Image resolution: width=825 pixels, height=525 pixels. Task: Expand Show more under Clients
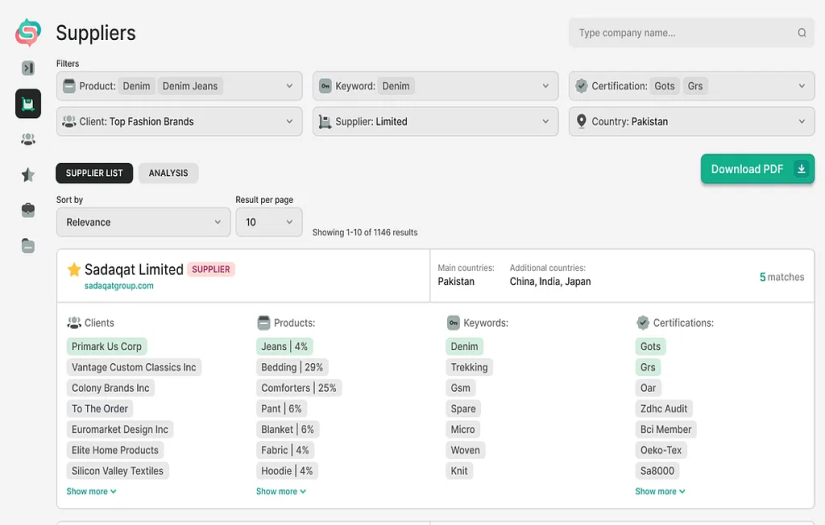tap(92, 491)
